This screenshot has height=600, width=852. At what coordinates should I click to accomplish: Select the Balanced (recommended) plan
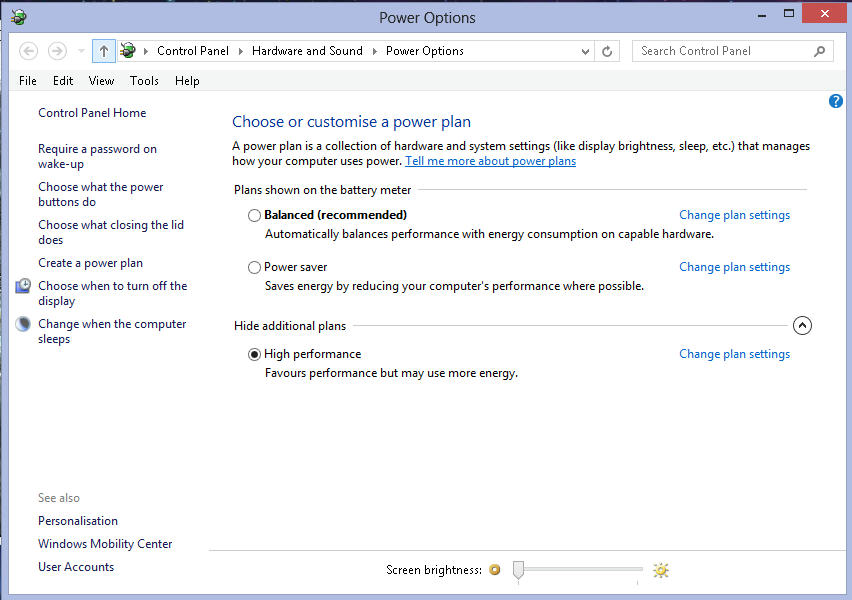point(254,215)
